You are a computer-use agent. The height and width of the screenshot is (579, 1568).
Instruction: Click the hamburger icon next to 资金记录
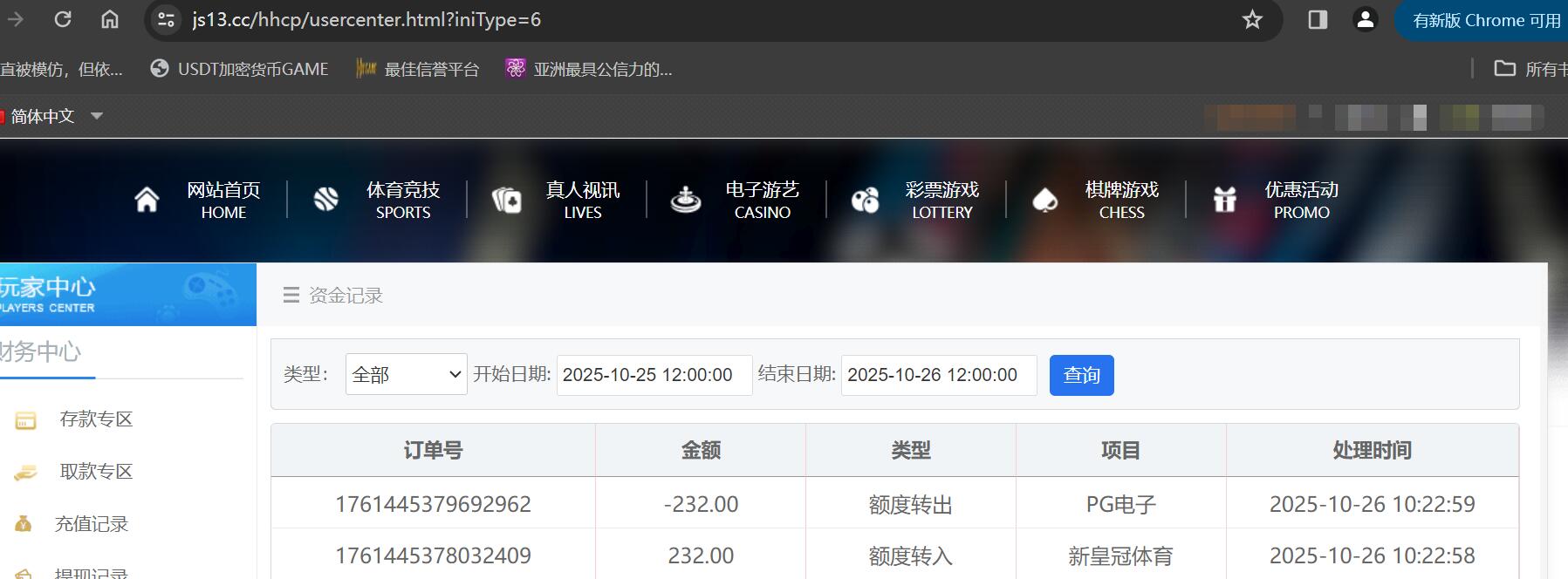(x=291, y=296)
